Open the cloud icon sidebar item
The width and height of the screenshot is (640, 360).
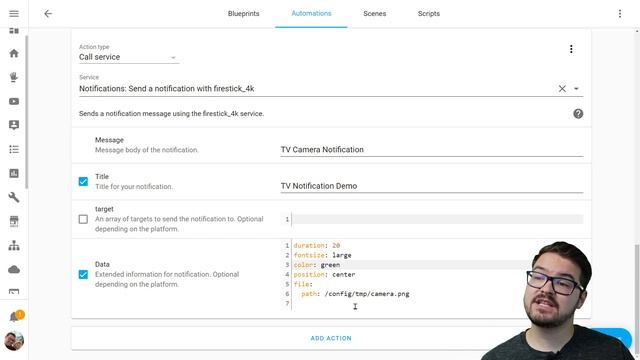point(14,269)
